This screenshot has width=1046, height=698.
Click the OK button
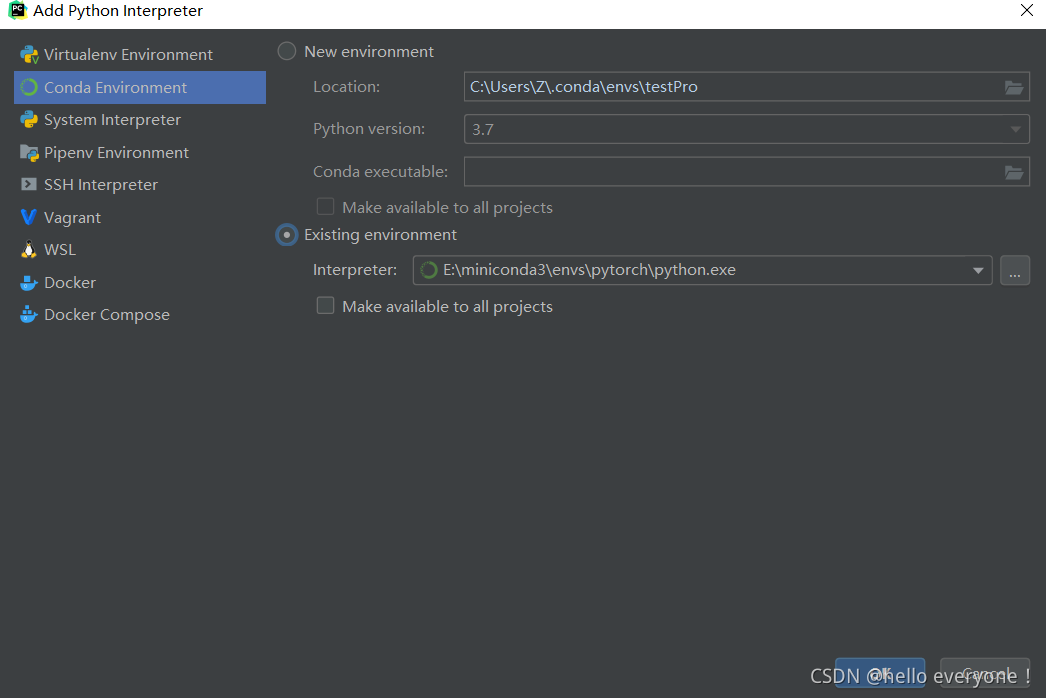[x=880, y=673]
